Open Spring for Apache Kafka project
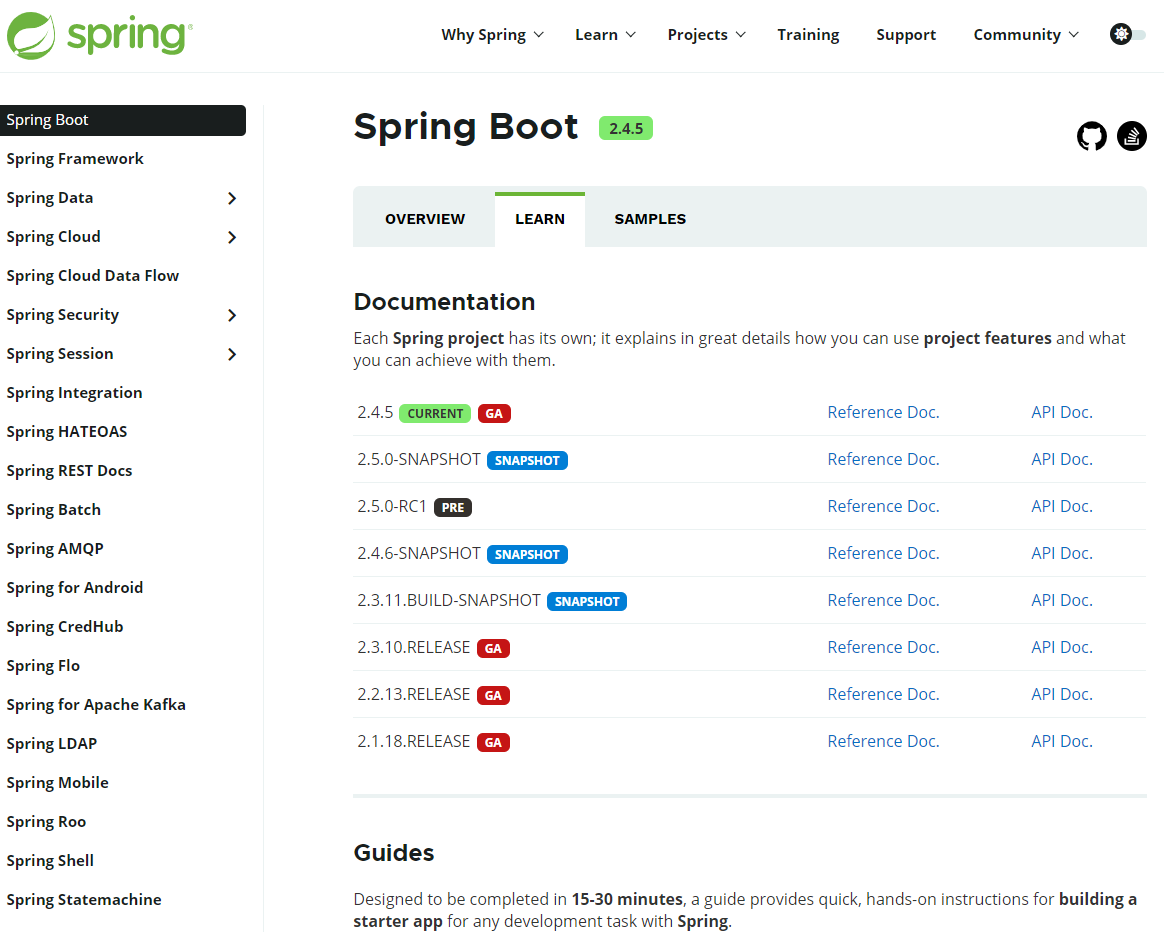Screen dimensions: 1164x932 tap(96, 705)
